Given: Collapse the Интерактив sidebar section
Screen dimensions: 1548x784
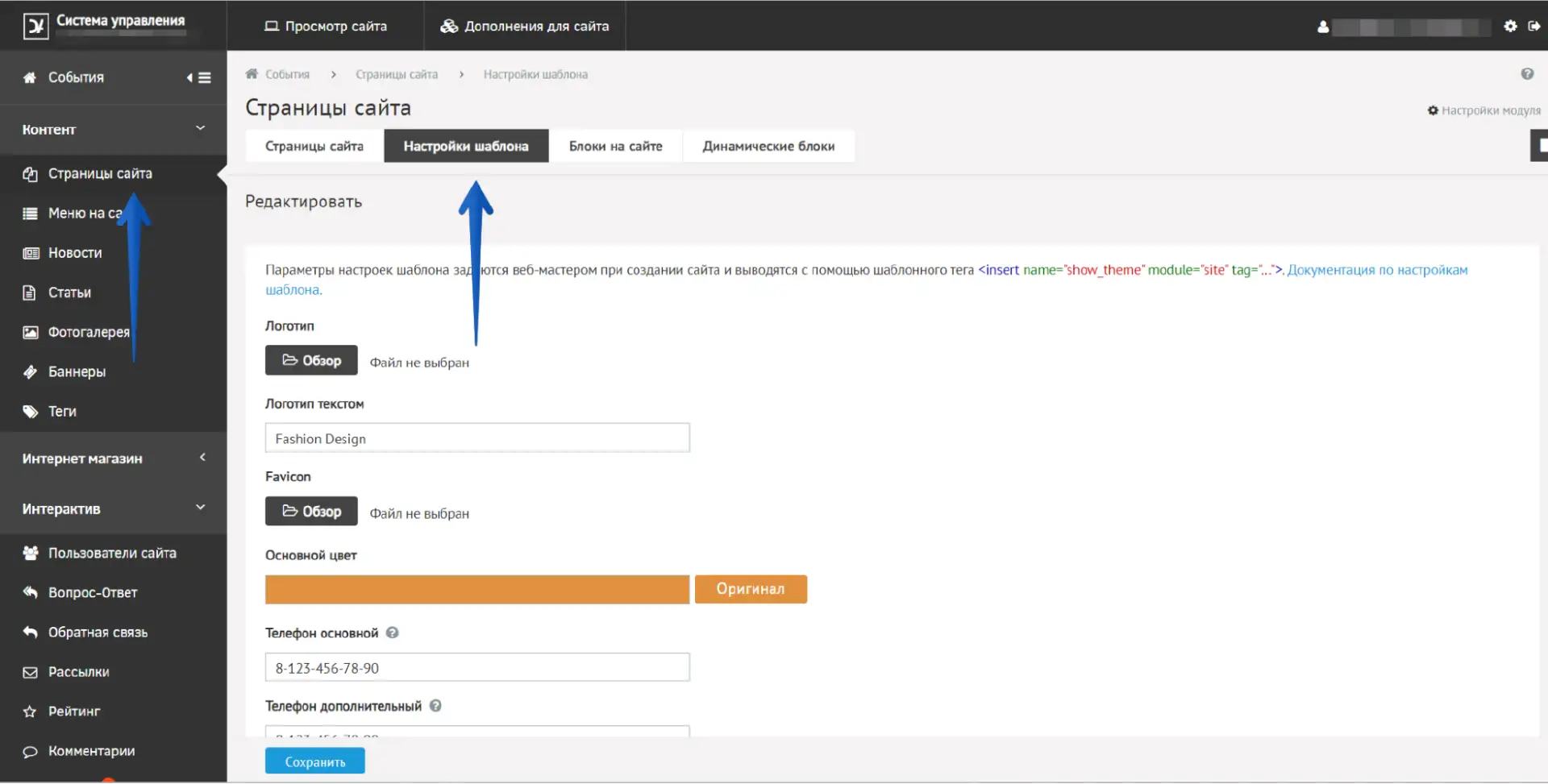Looking at the screenshot, I should coord(200,508).
